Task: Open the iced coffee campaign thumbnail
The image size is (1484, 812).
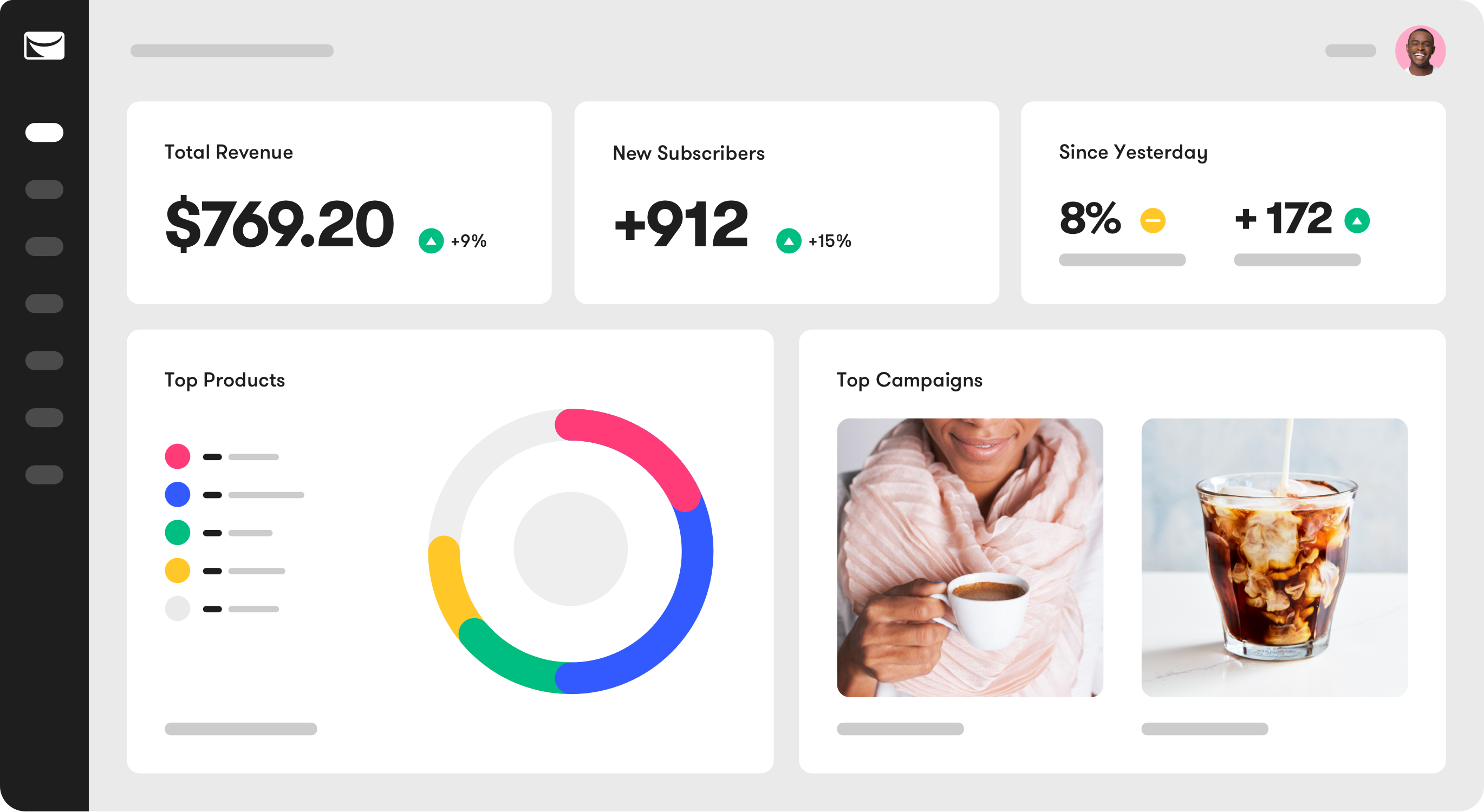Action: click(x=1274, y=558)
